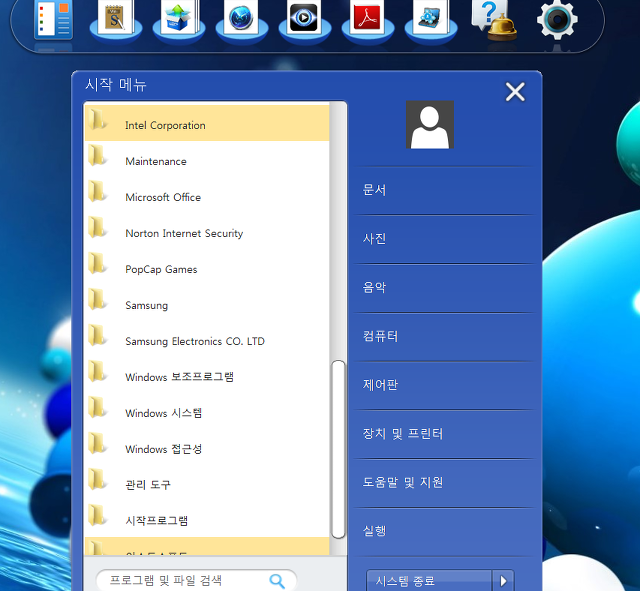Viewport: 640px width, 591px height.
Task: Expand Intel Corporation folder label
Action: click(x=165, y=125)
